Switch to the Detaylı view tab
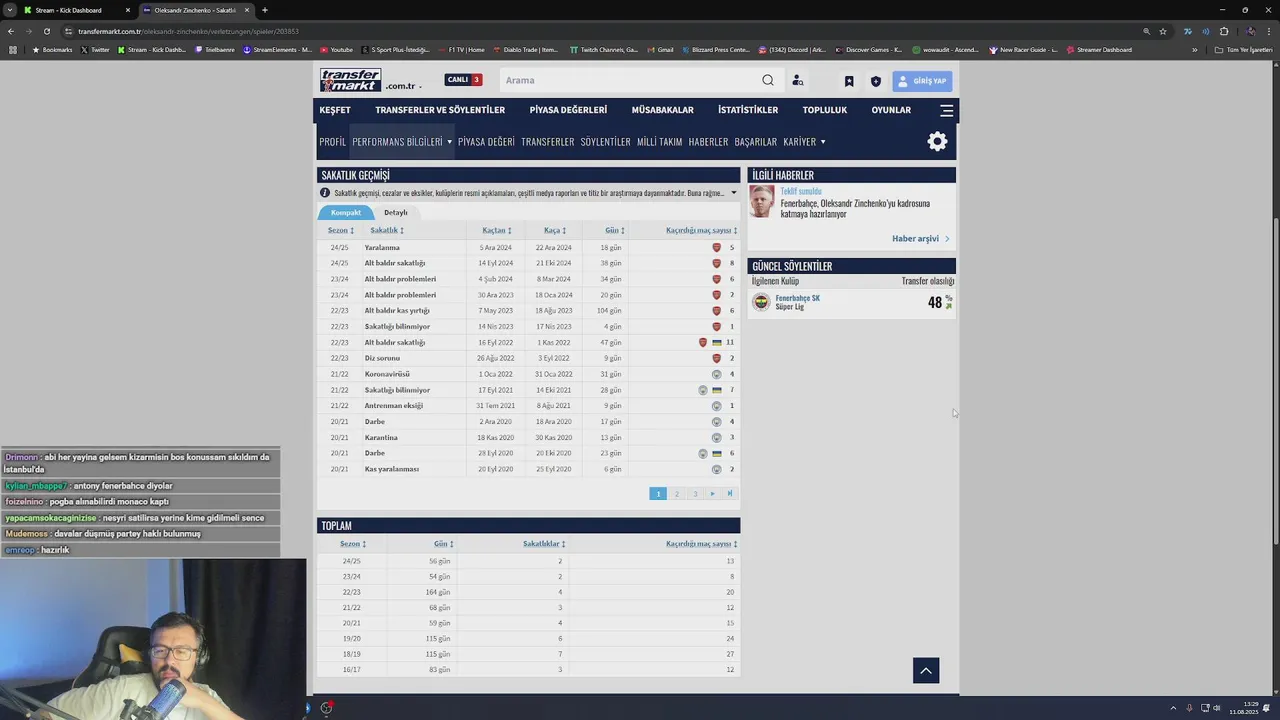 coord(396,212)
